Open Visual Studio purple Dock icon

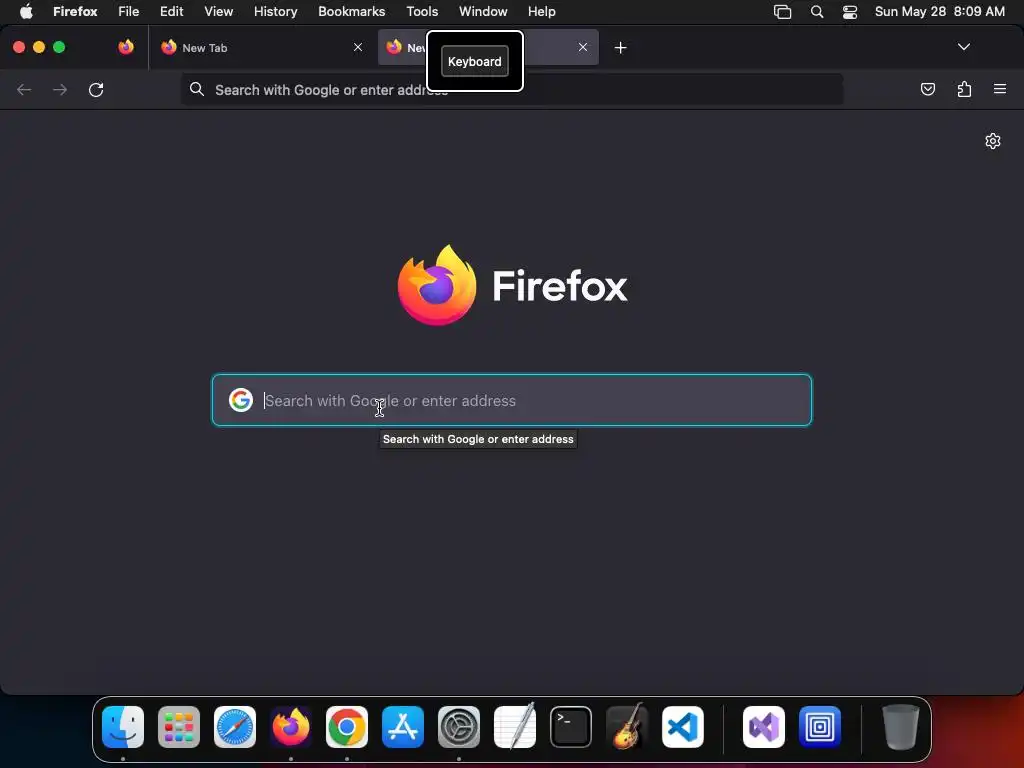(x=764, y=726)
